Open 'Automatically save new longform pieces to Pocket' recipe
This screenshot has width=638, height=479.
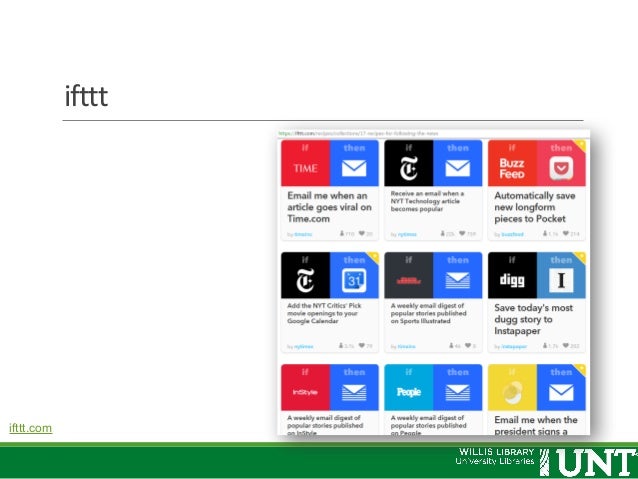pyautogui.click(x=535, y=207)
